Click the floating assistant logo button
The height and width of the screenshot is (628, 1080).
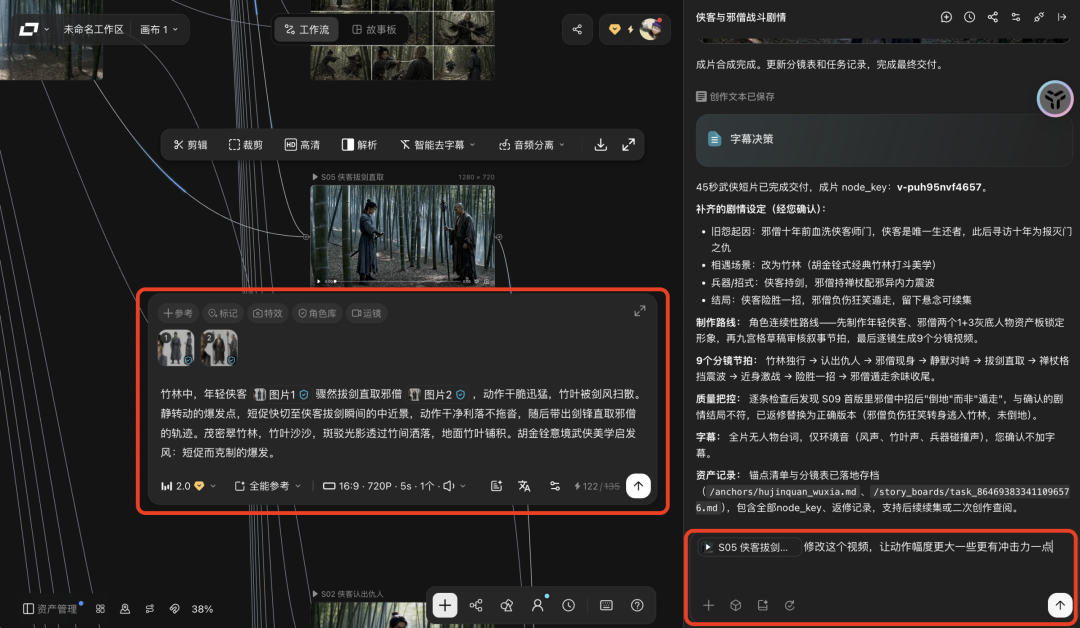tap(1055, 99)
